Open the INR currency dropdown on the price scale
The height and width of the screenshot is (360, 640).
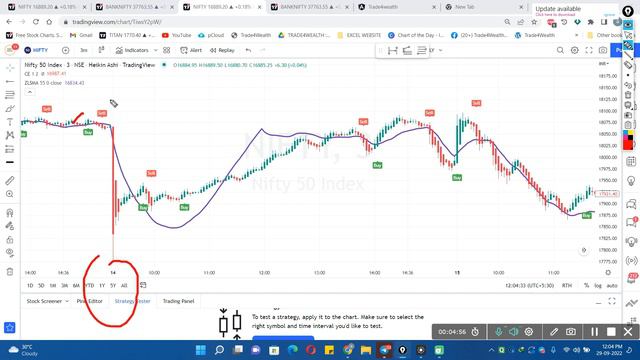coord(604,64)
